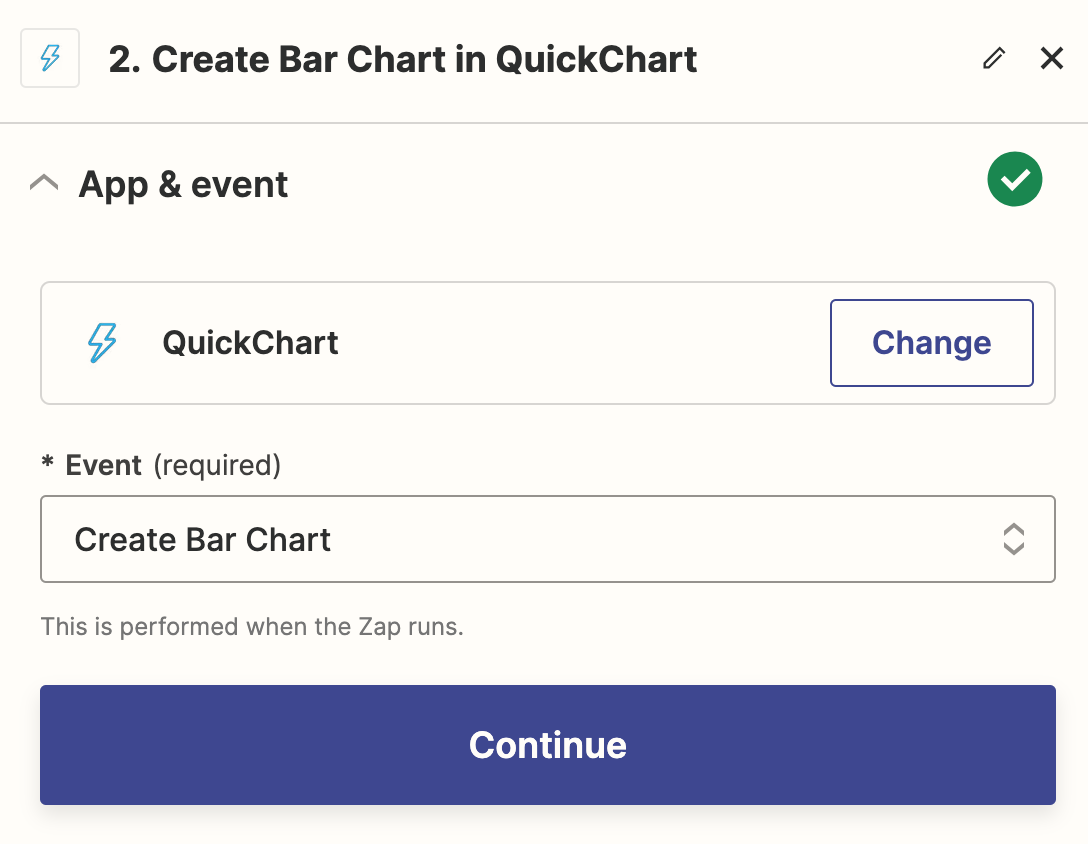Click the Create Bar Chart text in the Event field
The image size is (1088, 844).
tap(203, 540)
